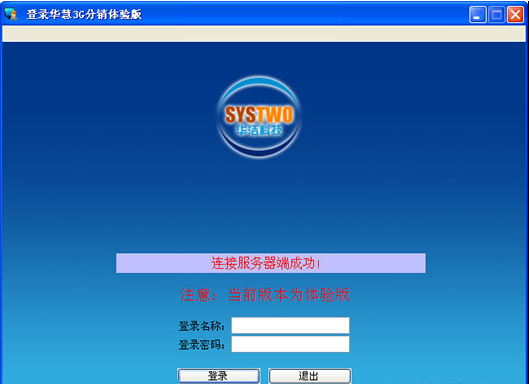This screenshot has width=529, height=384.
Task: Click the 退出 button
Action: (310, 376)
